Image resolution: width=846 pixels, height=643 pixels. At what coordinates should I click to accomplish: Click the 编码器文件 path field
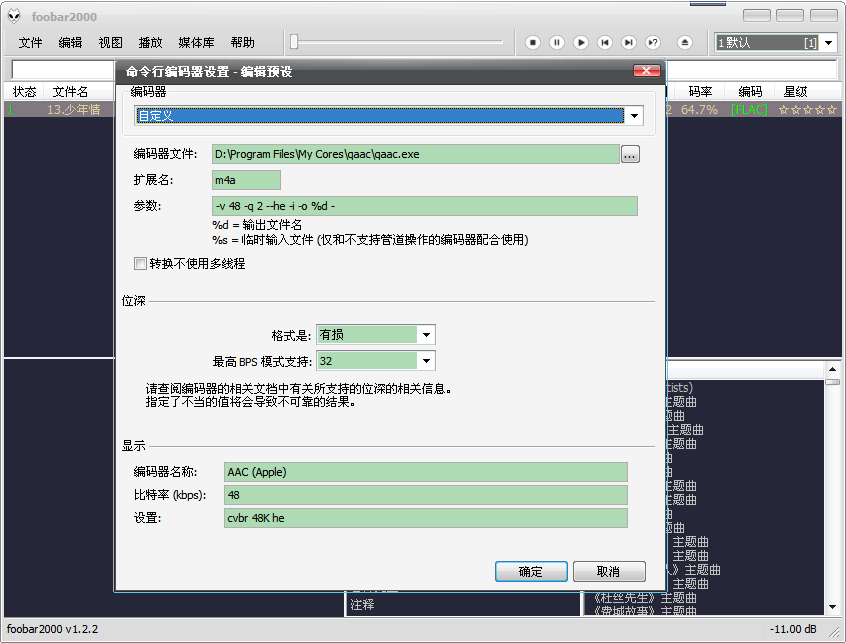(x=415, y=154)
